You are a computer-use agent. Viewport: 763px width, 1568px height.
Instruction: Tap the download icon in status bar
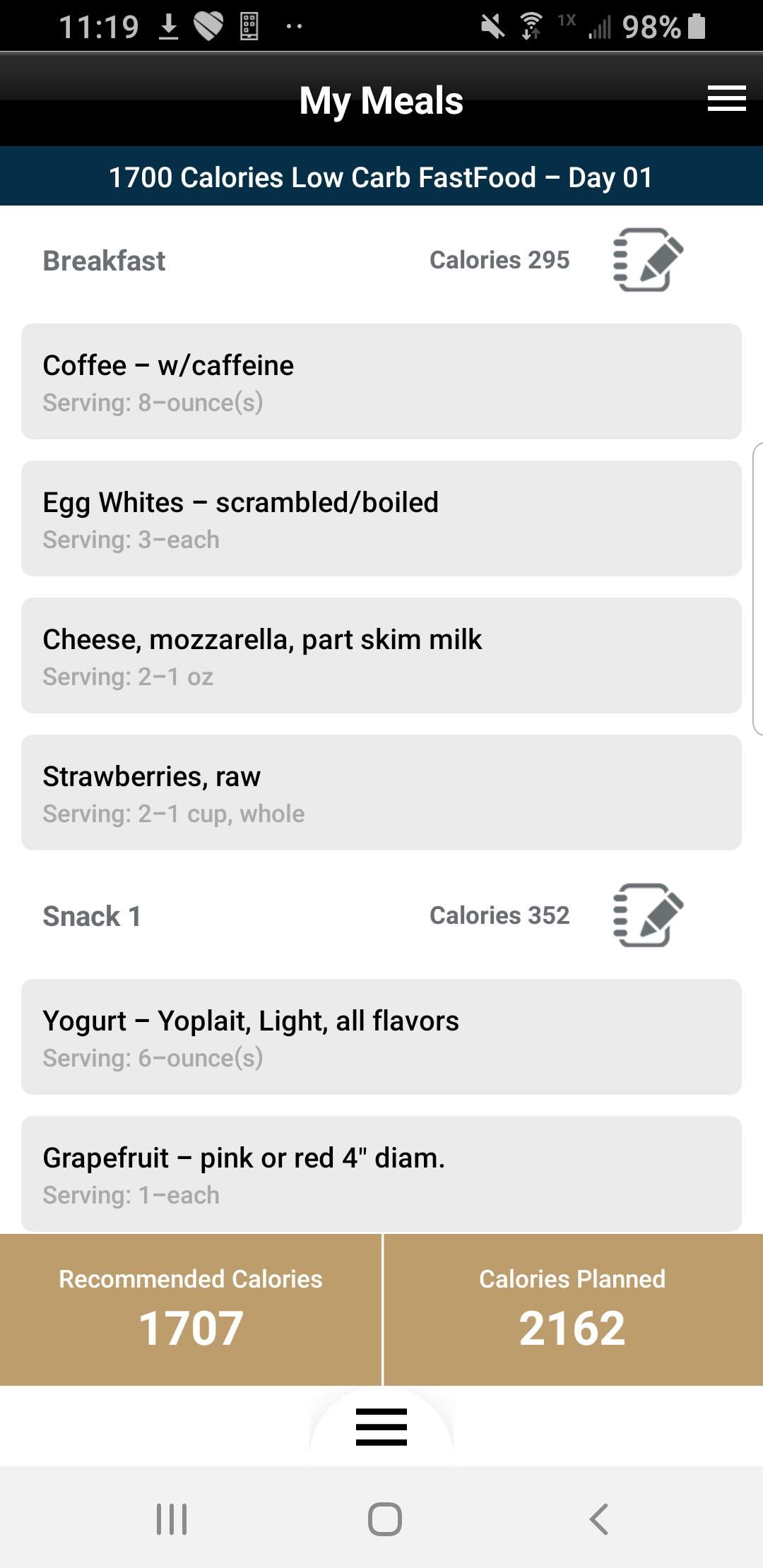coord(168,27)
